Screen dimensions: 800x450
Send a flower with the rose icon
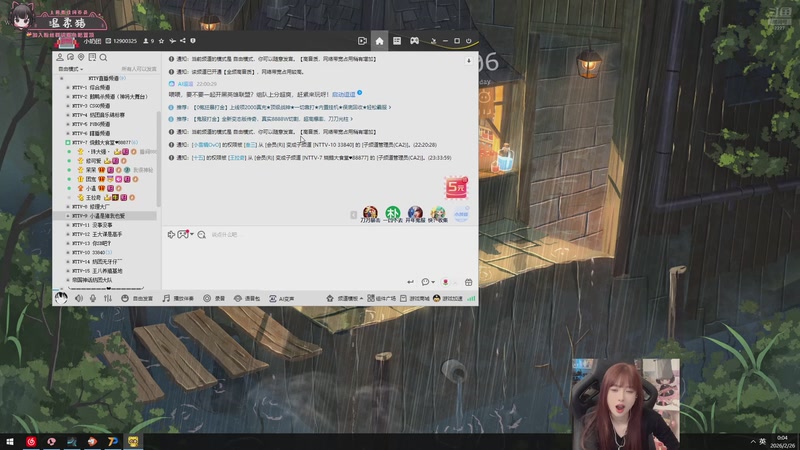[x=445, y=282]
